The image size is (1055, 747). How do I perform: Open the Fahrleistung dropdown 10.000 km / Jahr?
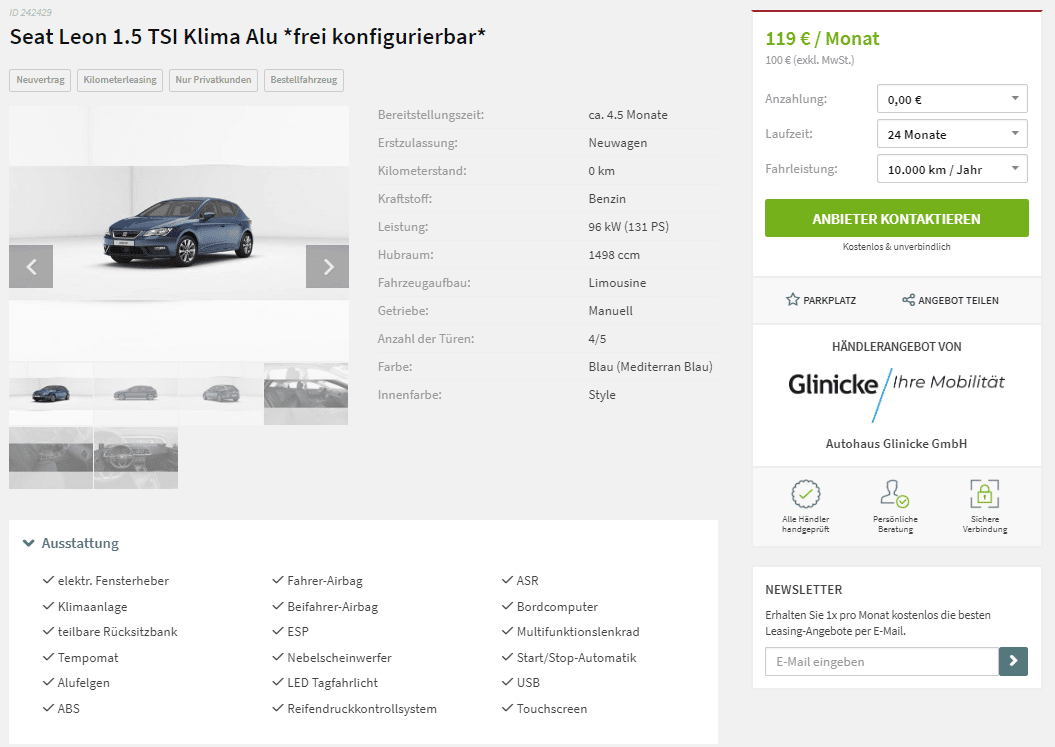pos(952,169)
